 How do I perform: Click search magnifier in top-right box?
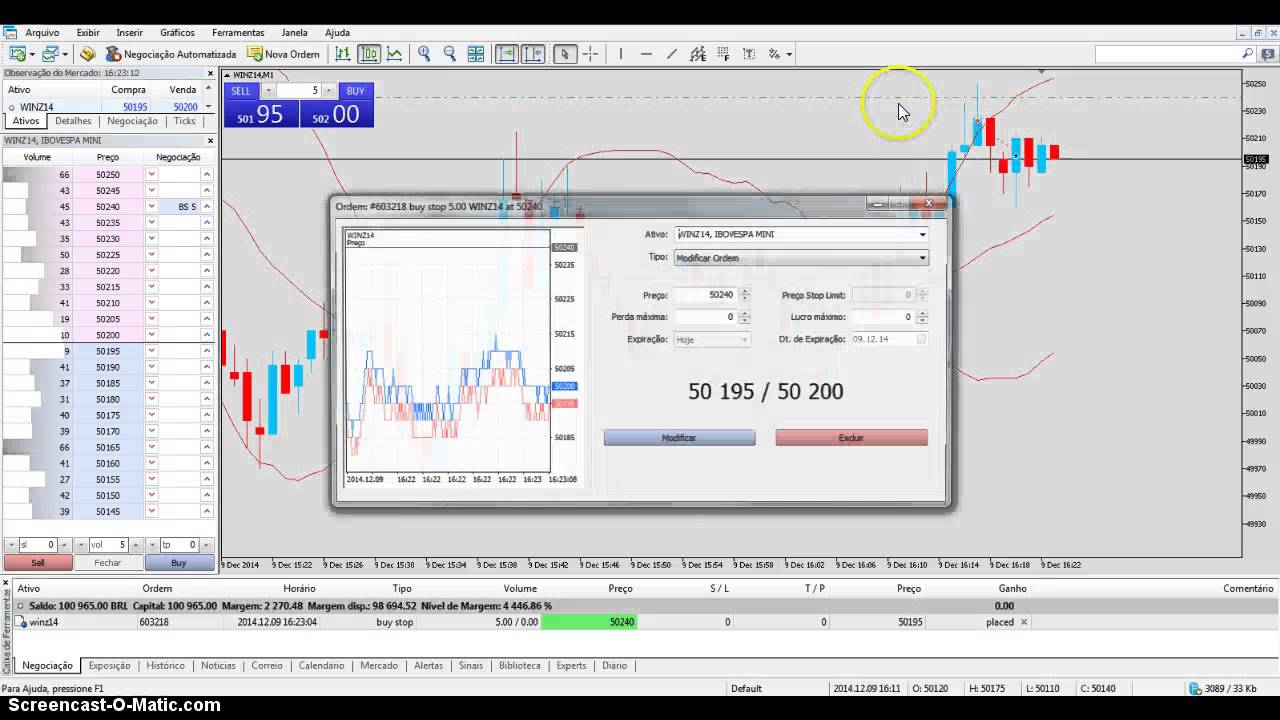(1247, 54)
